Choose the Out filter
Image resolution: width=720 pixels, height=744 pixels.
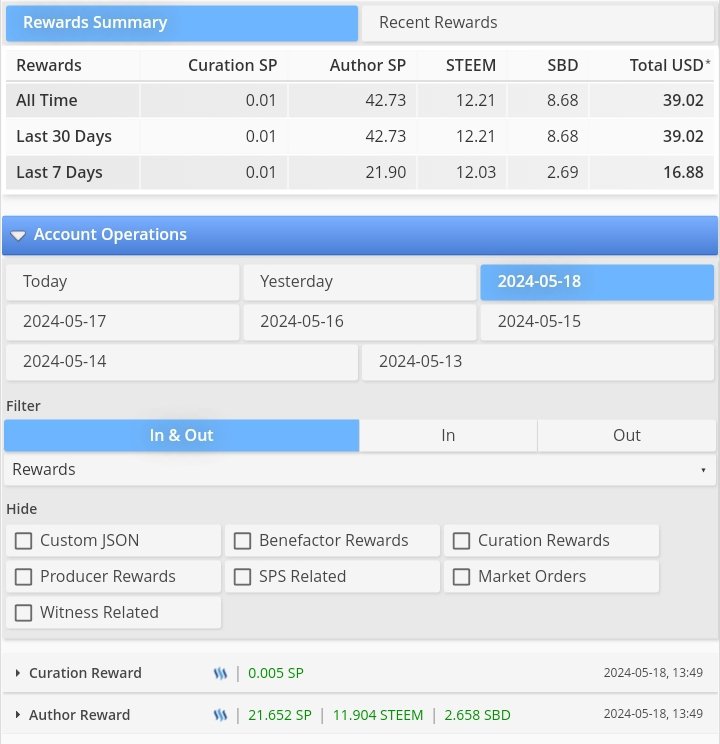pos(626,435)
